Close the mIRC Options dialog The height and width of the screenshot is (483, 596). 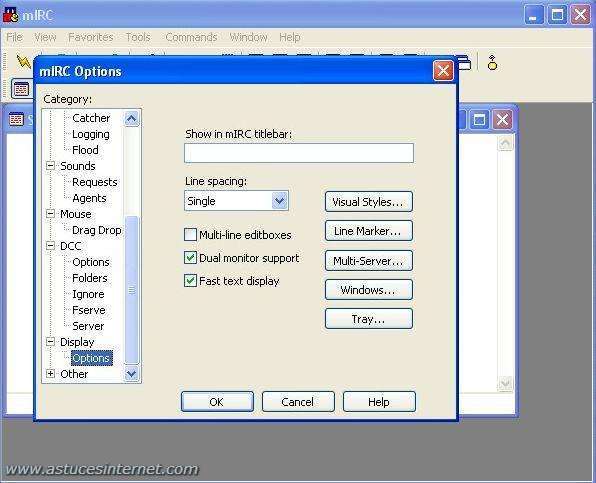[x=443, y=71]
